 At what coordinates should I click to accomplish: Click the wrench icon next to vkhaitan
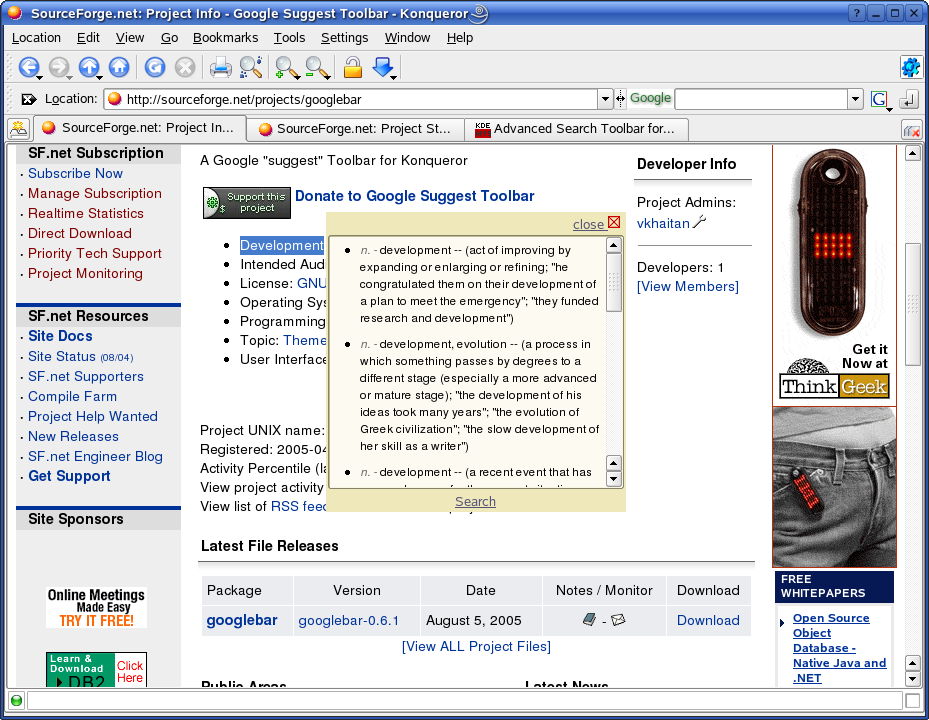pos(700,222)
